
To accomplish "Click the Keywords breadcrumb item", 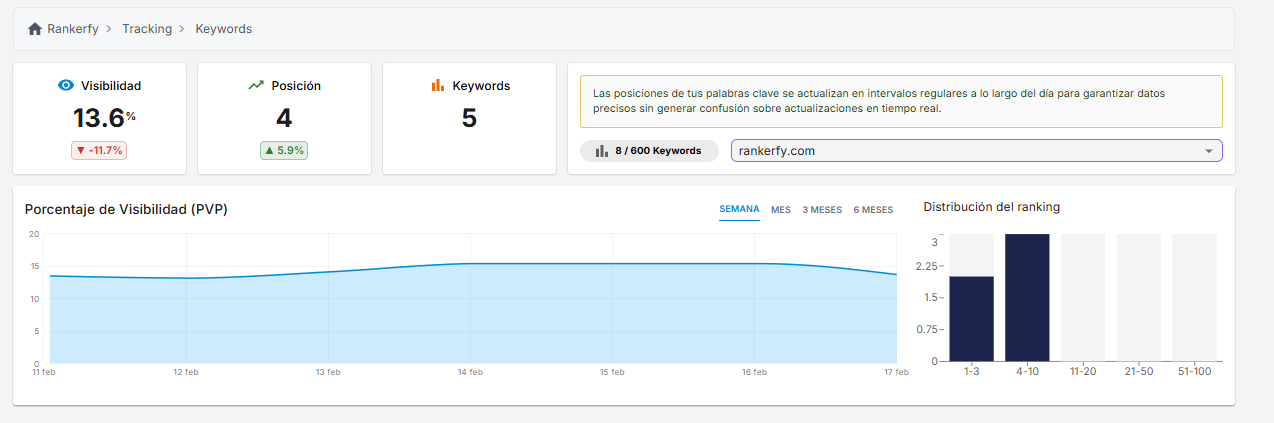I will tap(223, 29).
